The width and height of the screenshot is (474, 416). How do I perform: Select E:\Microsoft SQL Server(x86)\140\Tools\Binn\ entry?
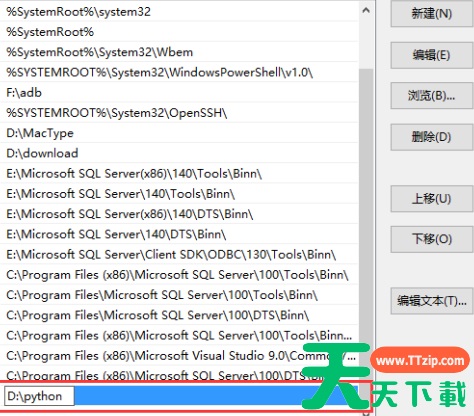tap(179, 174)
